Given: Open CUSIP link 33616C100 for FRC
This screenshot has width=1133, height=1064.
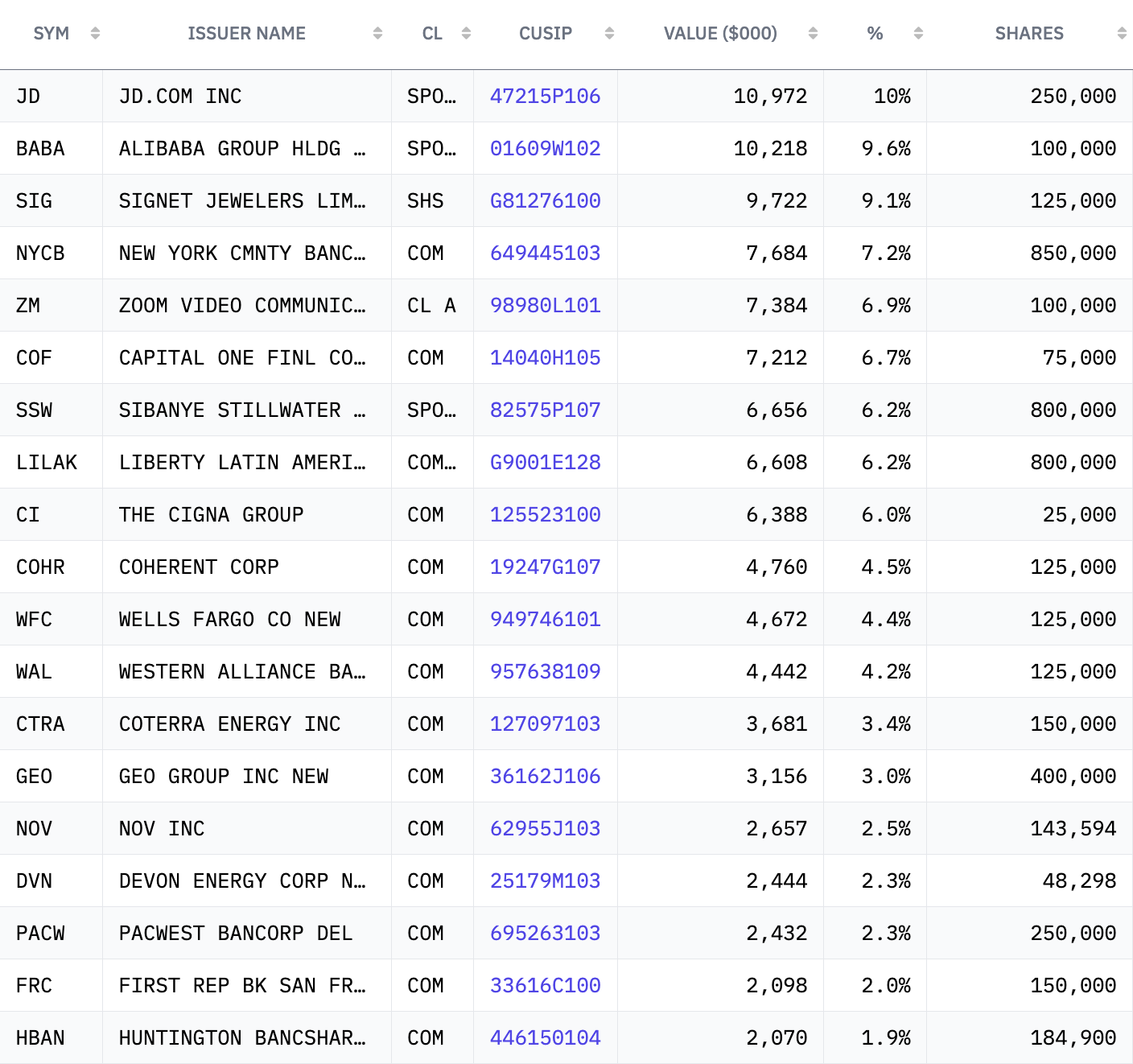Looking at the screenshot, I should [546, 985].
